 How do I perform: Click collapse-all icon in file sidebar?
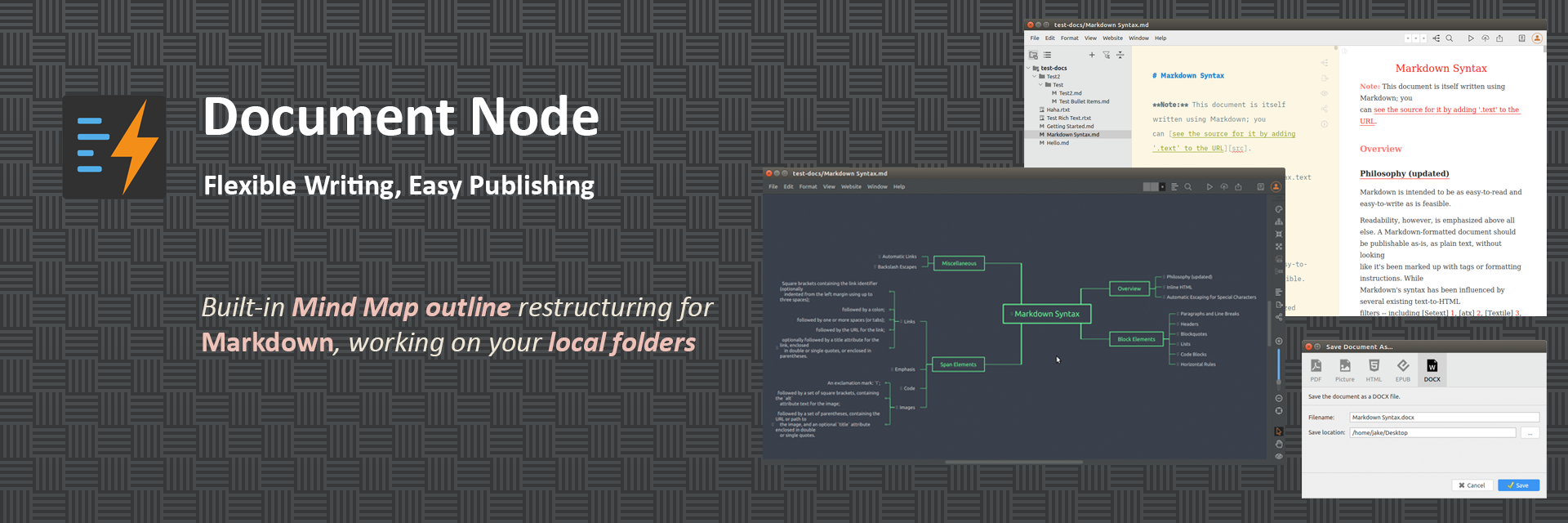pyautogui.click(x=1120, y=55)
